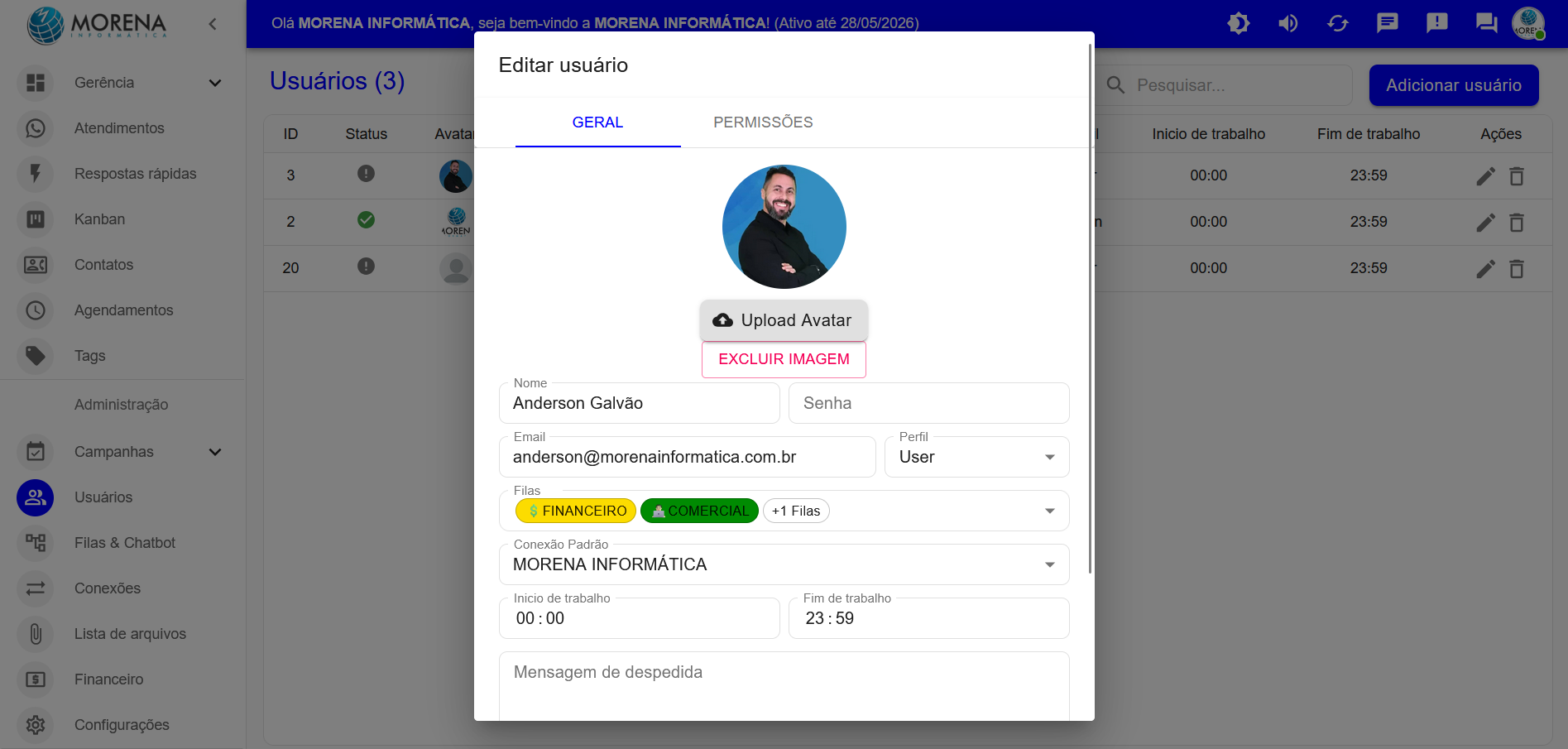Viewport: 1568px width, 749px height.
Task: Collapse the sidebar with the chevron arrow
Action: click(x=213, y=24)
